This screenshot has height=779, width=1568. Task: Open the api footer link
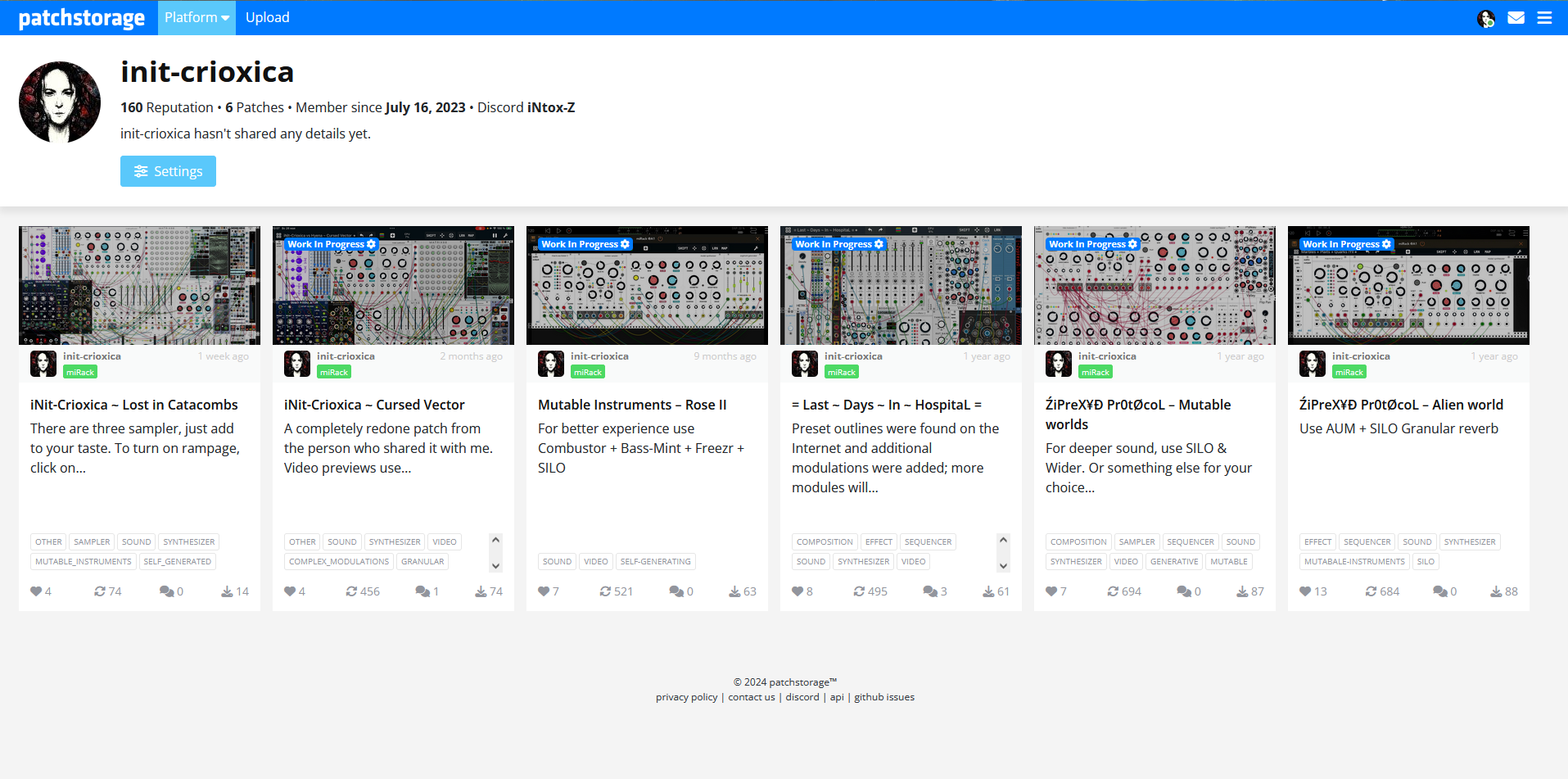(837, 697)
